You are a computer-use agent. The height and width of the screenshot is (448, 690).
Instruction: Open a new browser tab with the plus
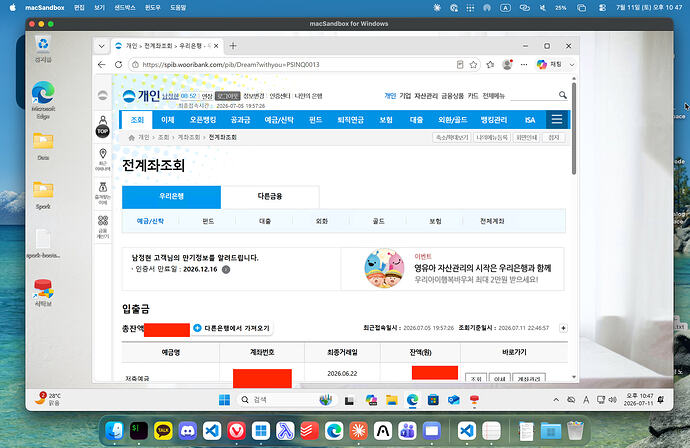point(233,46)
